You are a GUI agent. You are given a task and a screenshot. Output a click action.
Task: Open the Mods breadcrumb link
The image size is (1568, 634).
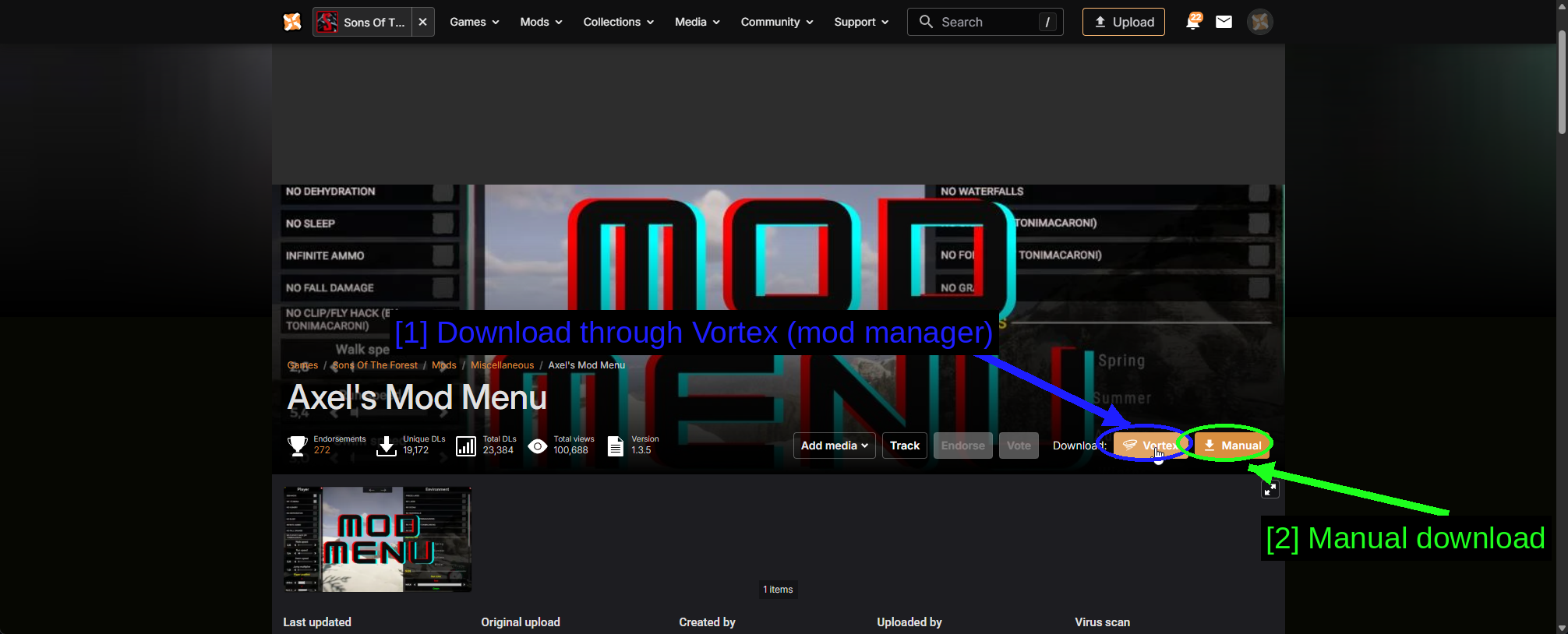click(444, 365)
